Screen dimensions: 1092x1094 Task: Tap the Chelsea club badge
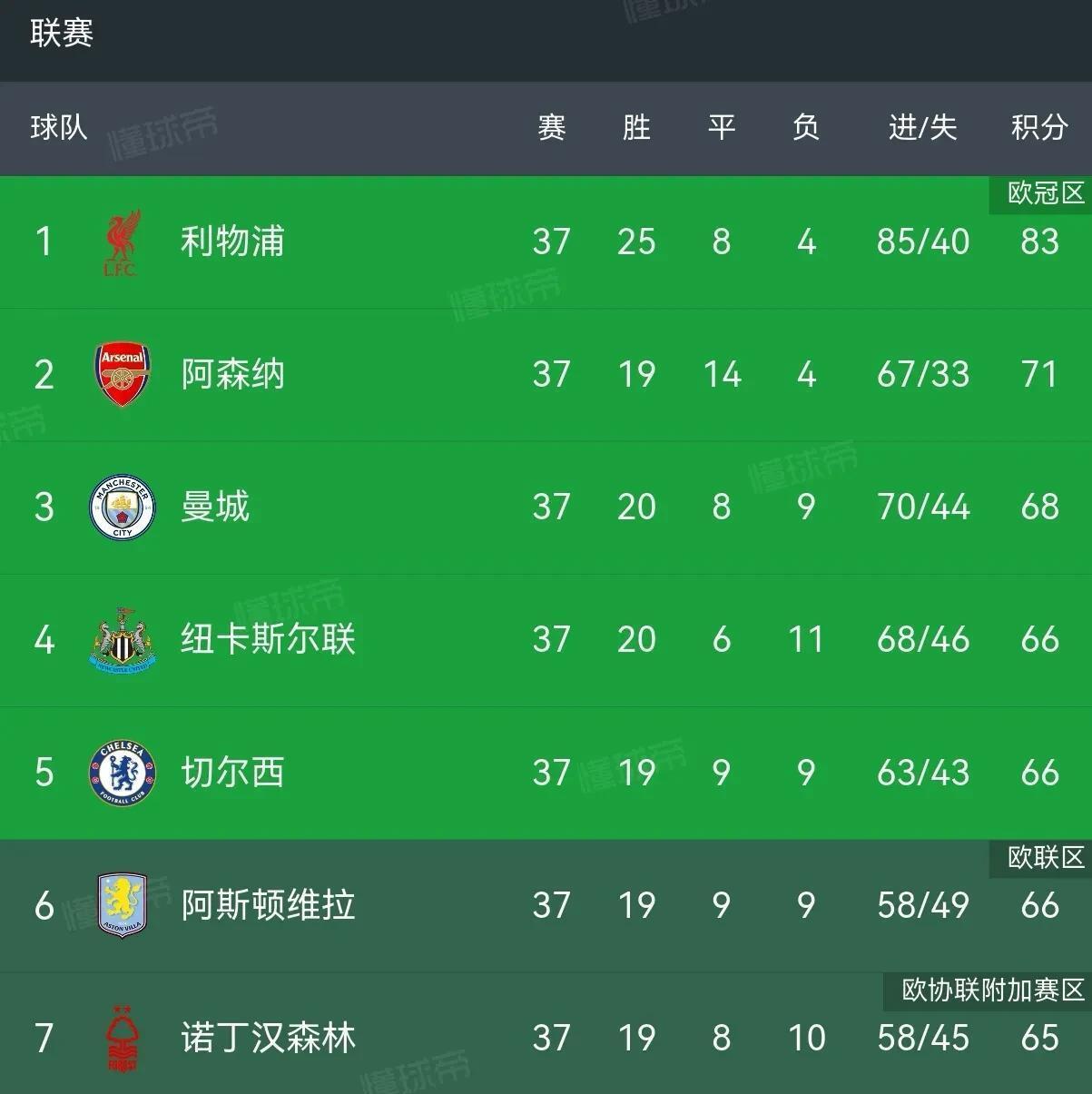pos(123,773)
